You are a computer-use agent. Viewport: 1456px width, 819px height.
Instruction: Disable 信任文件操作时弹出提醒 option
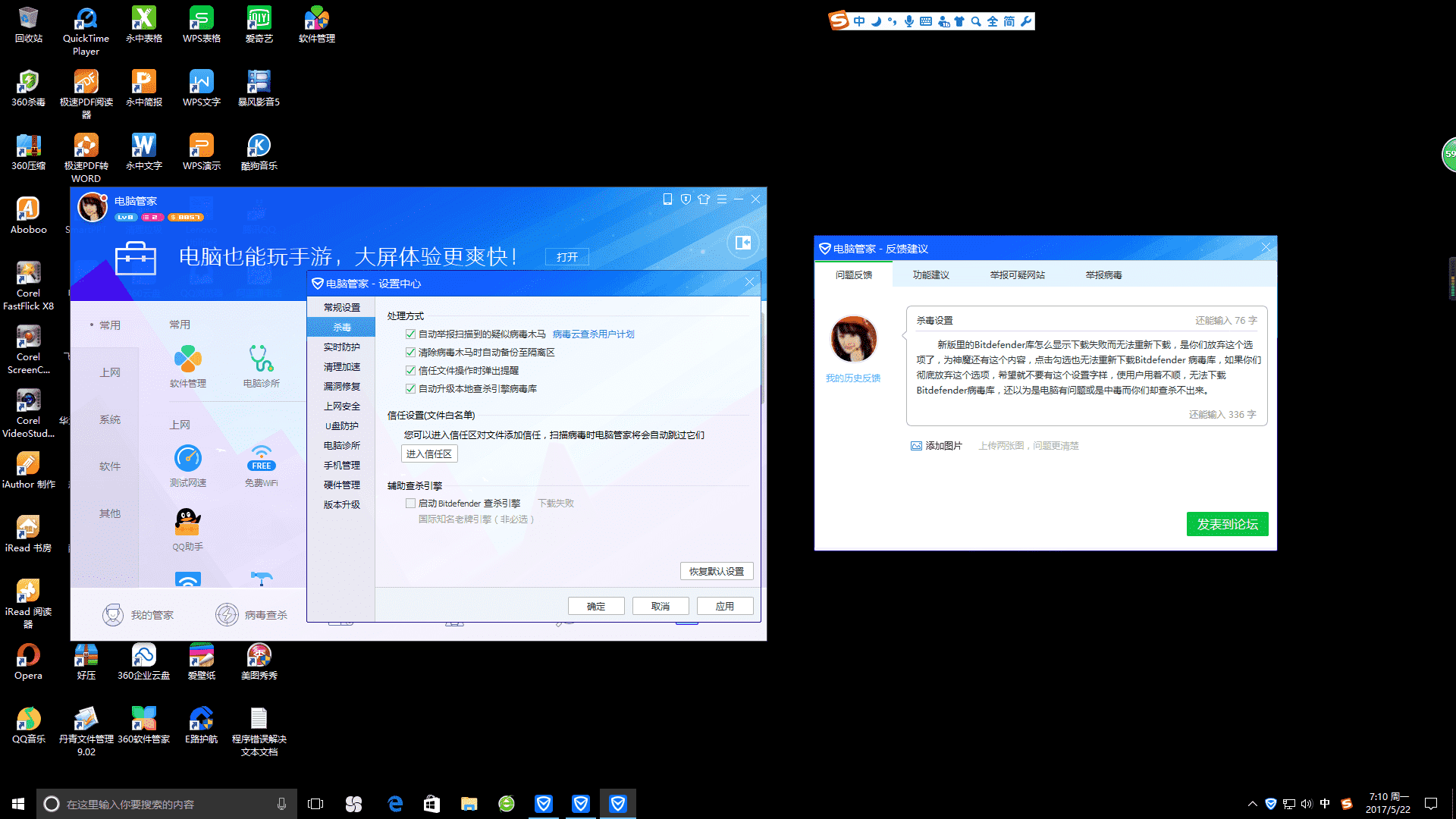click(410, 370)
